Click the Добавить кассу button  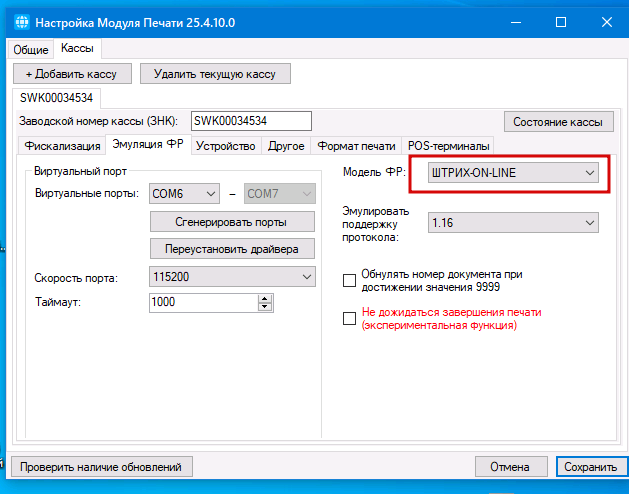[72, 74]
